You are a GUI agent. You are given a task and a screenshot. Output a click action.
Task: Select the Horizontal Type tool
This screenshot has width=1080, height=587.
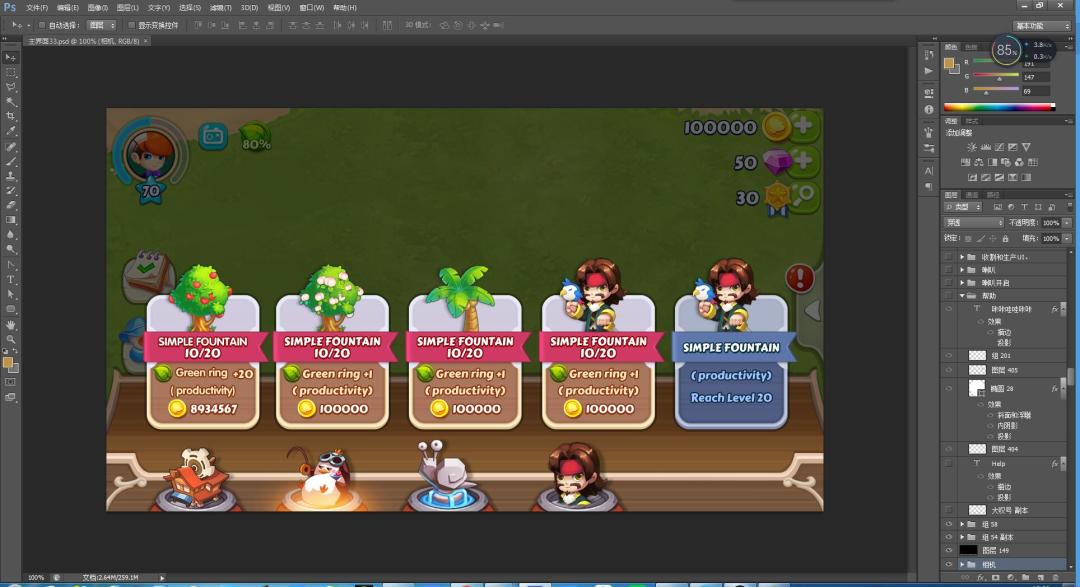tap(12, 279)
